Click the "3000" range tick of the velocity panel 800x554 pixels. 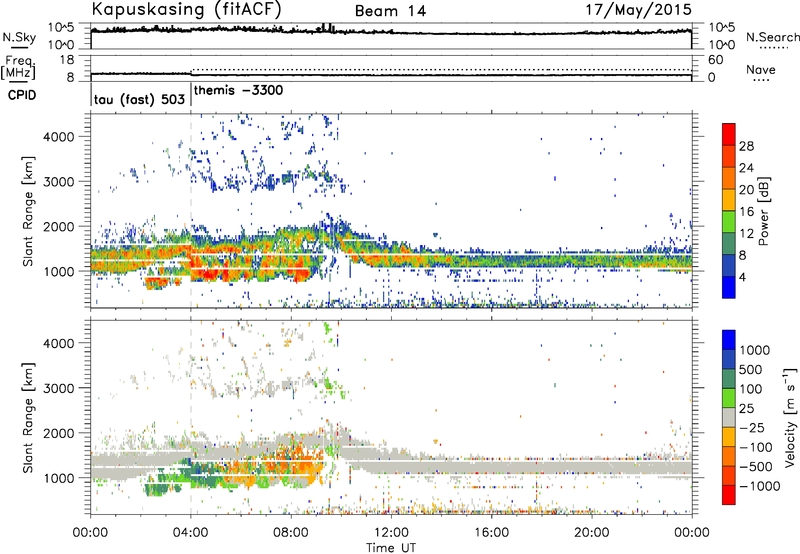tap(58, 388)
